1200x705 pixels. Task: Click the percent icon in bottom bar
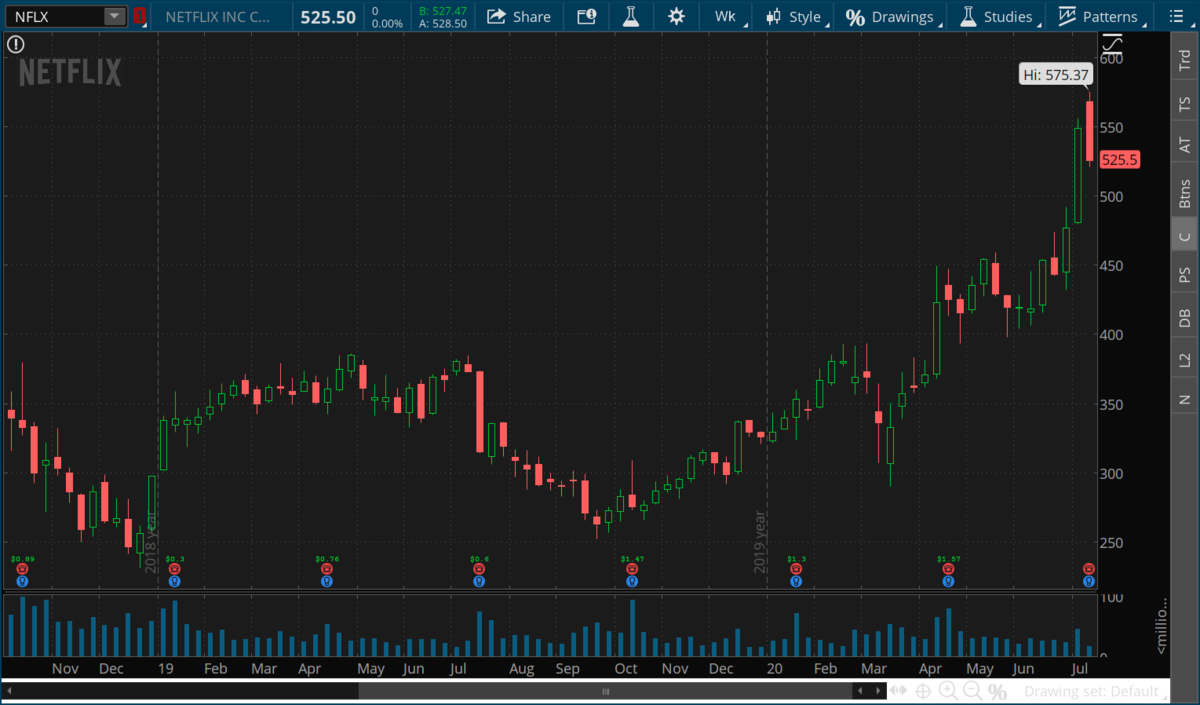[x=997, y=691]
